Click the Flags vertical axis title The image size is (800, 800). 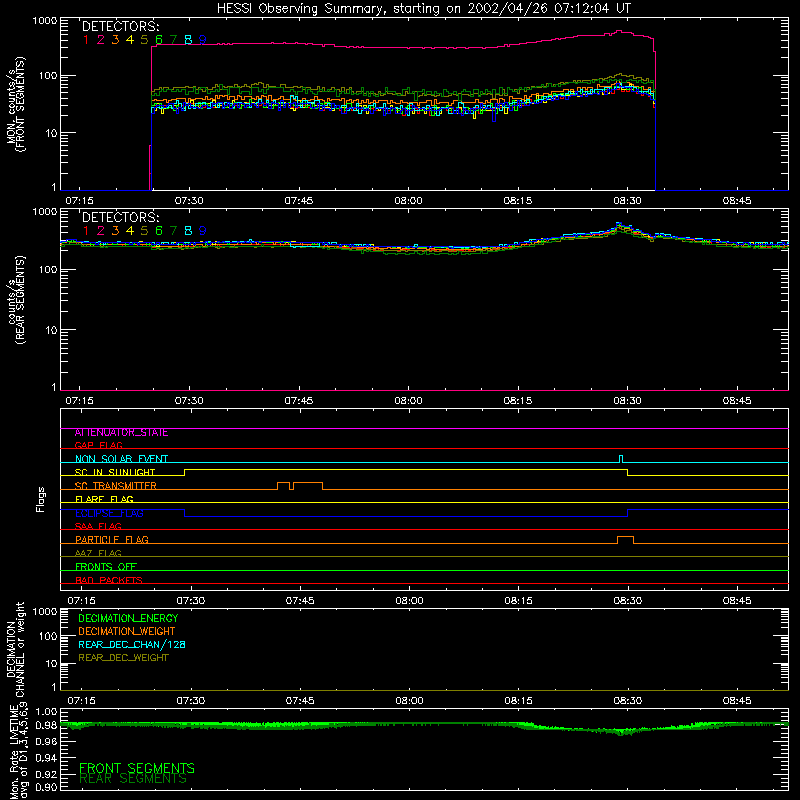(x=41, y=499)
